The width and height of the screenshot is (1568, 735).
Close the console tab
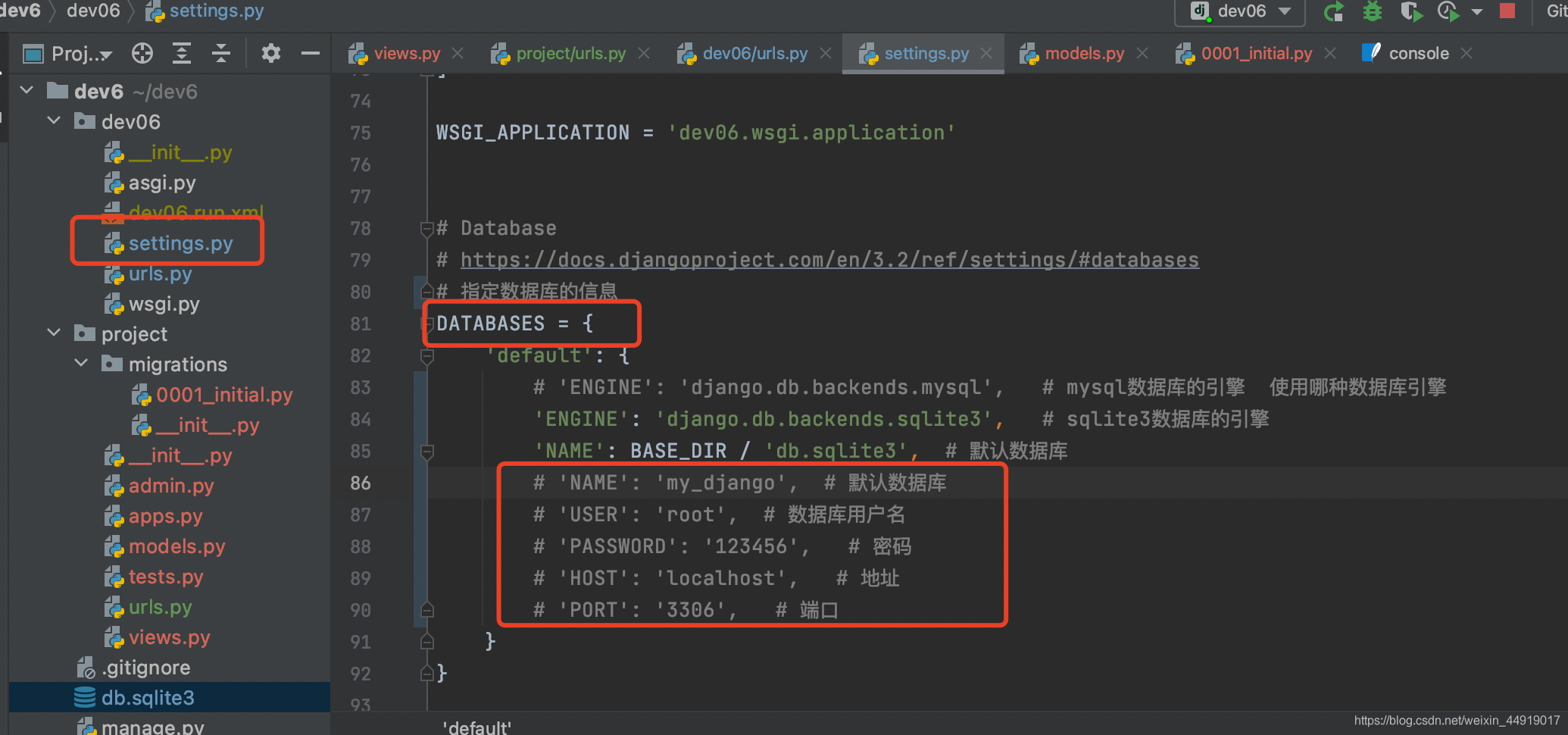pos(1466,53)
